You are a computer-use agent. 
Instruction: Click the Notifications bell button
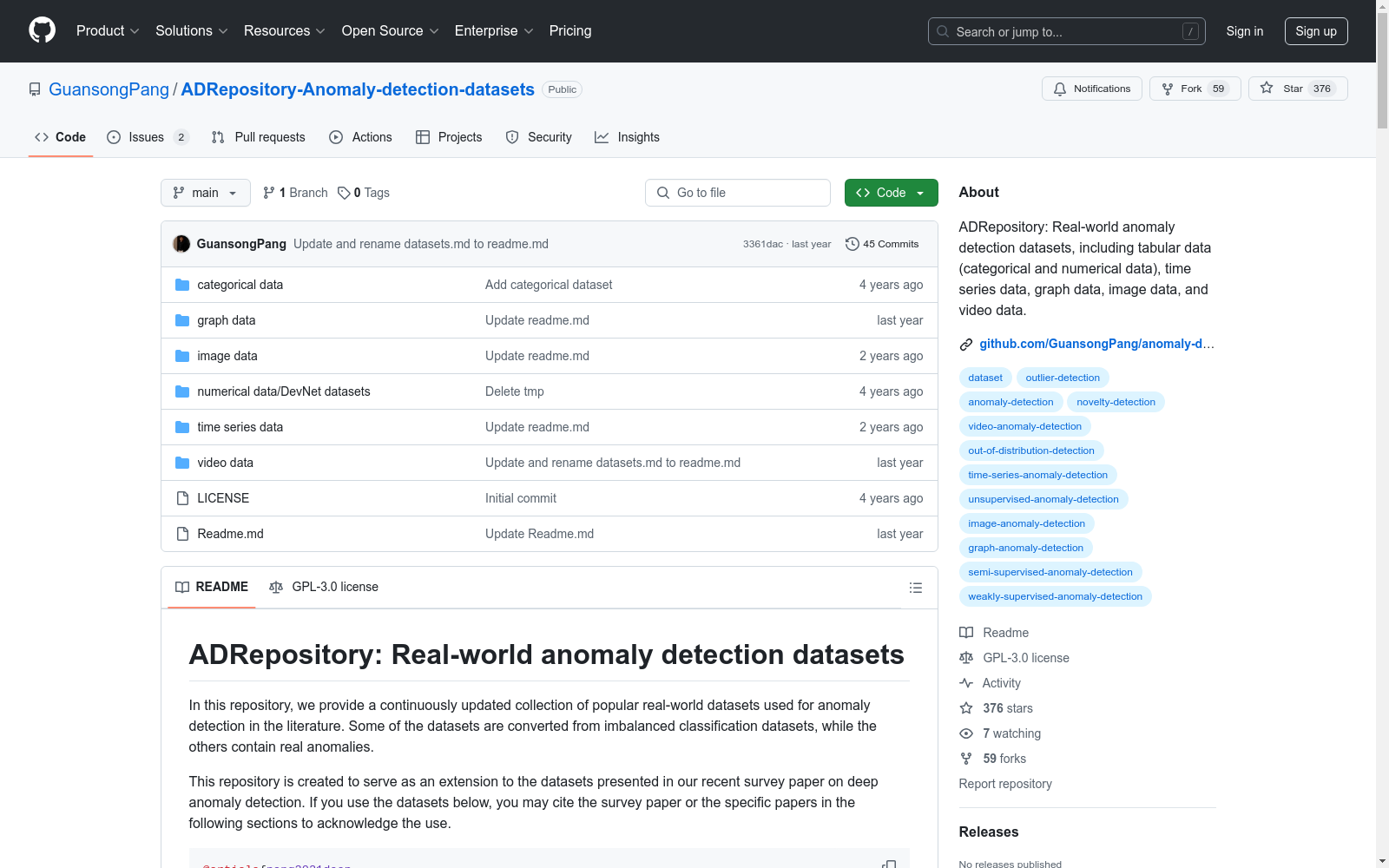pyautogui.click(x=1091, y=89)
